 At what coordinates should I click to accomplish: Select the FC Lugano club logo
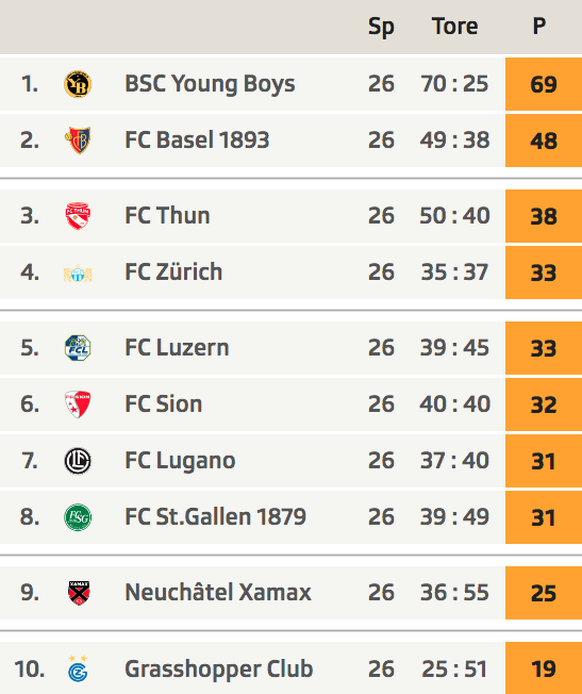coord(78,461)
